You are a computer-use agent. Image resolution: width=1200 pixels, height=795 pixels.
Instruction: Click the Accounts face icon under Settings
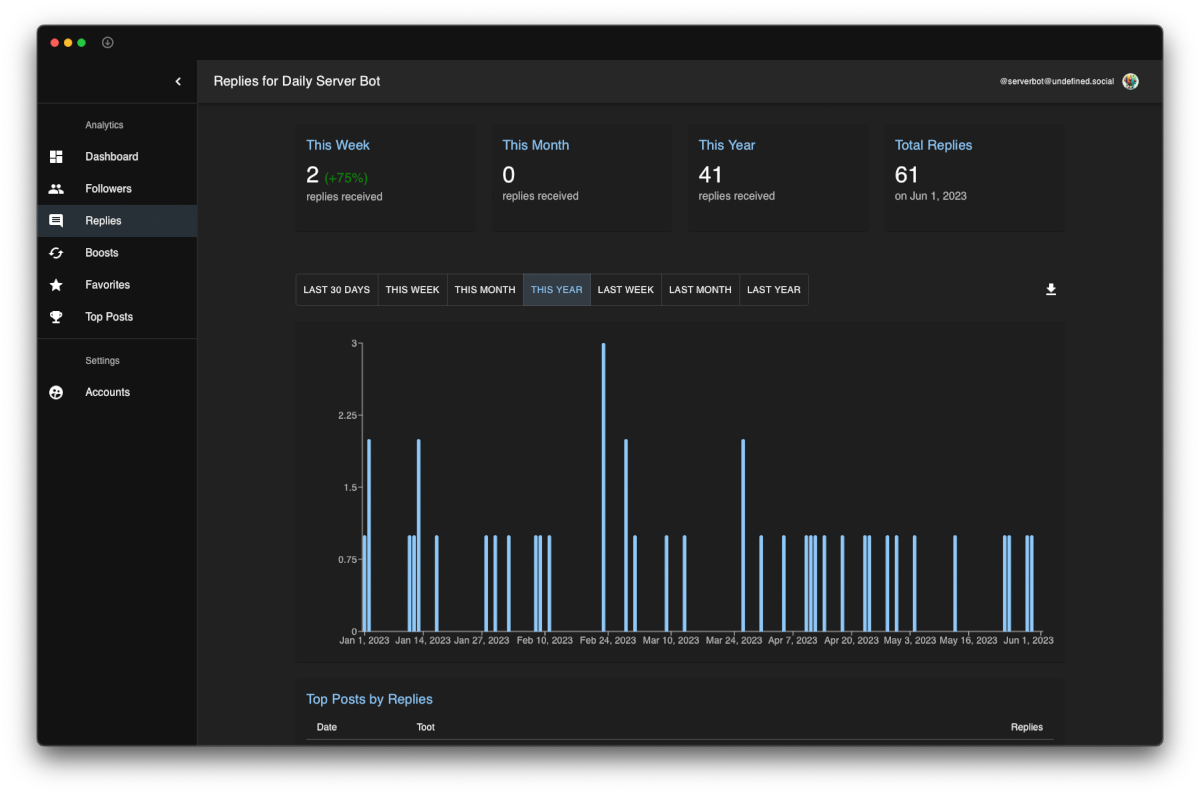click(x=56, y=393)
